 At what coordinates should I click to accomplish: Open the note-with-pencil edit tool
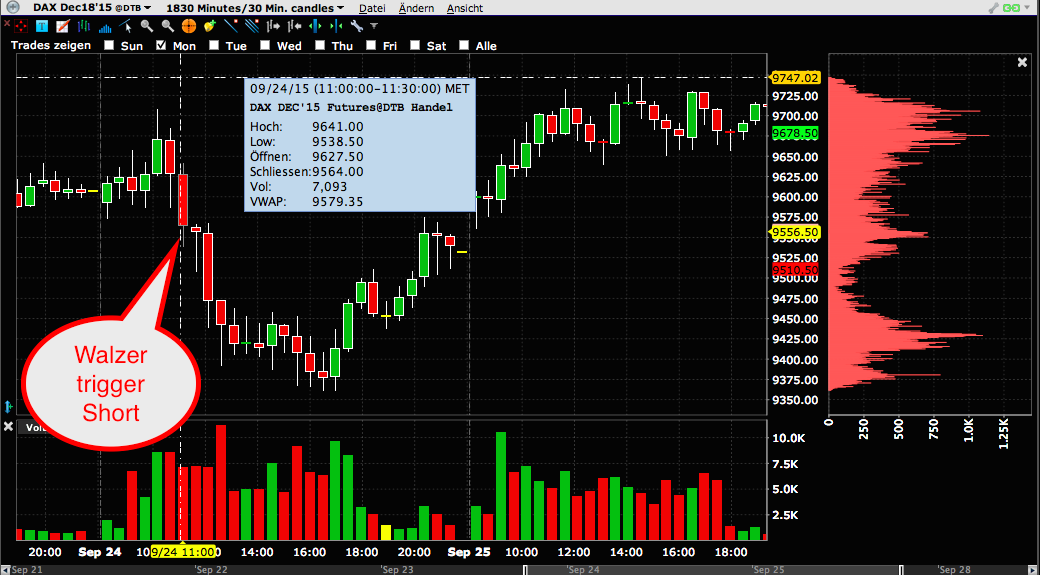coord(62,27)
